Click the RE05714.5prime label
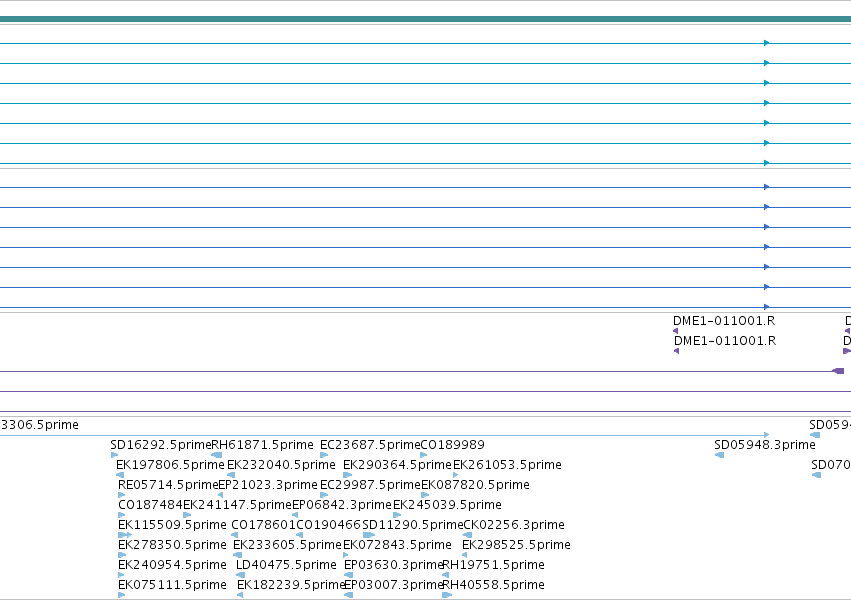This screenshot has width=851, height=600. click(x=168, y=485)
